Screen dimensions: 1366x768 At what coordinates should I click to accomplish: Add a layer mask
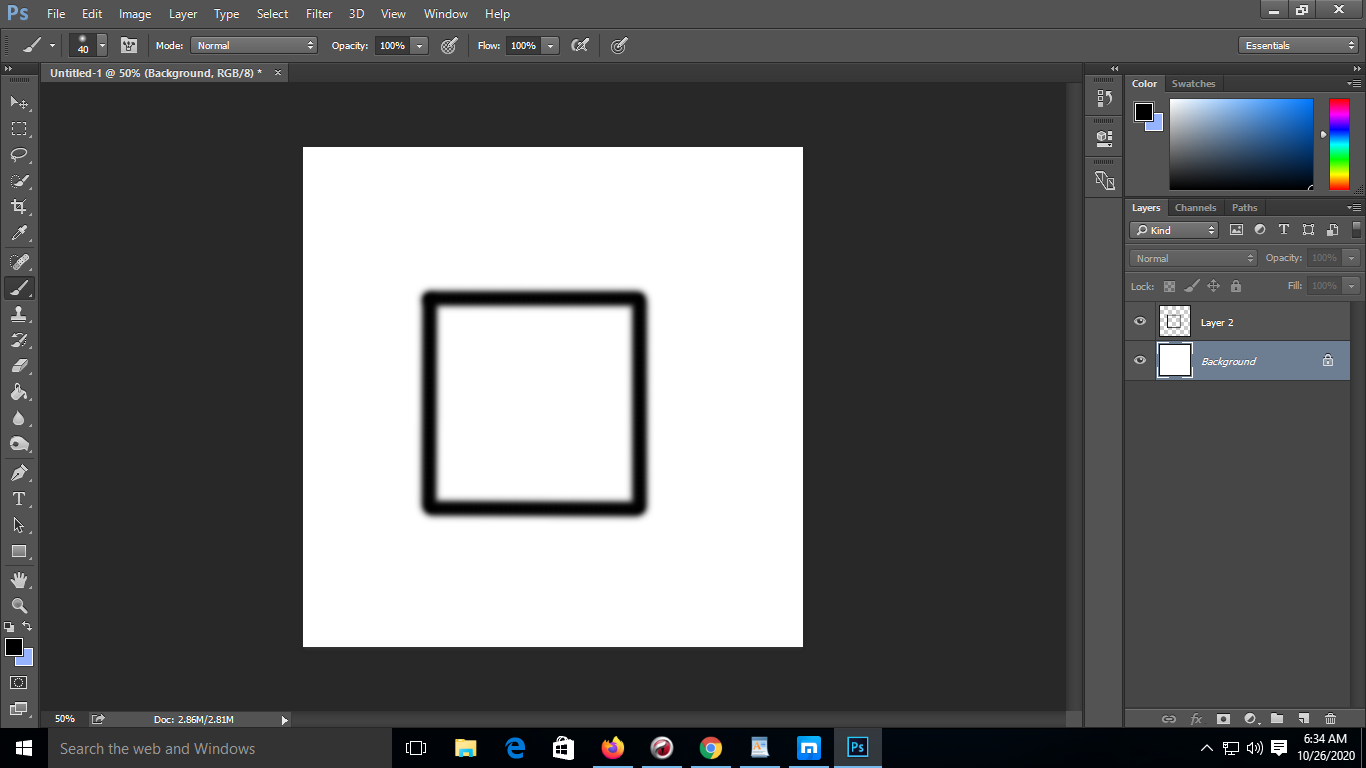(x=1223, y=719)
